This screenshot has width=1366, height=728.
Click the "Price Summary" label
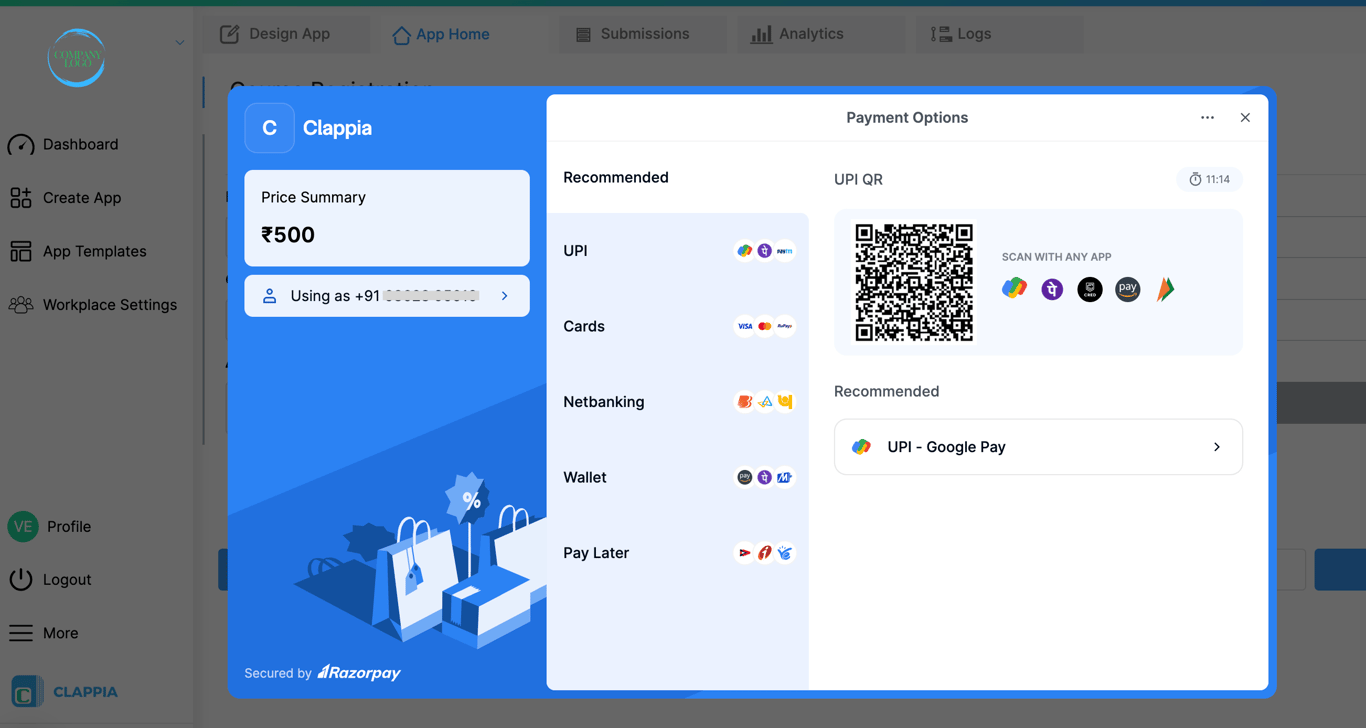pos(313,197)
